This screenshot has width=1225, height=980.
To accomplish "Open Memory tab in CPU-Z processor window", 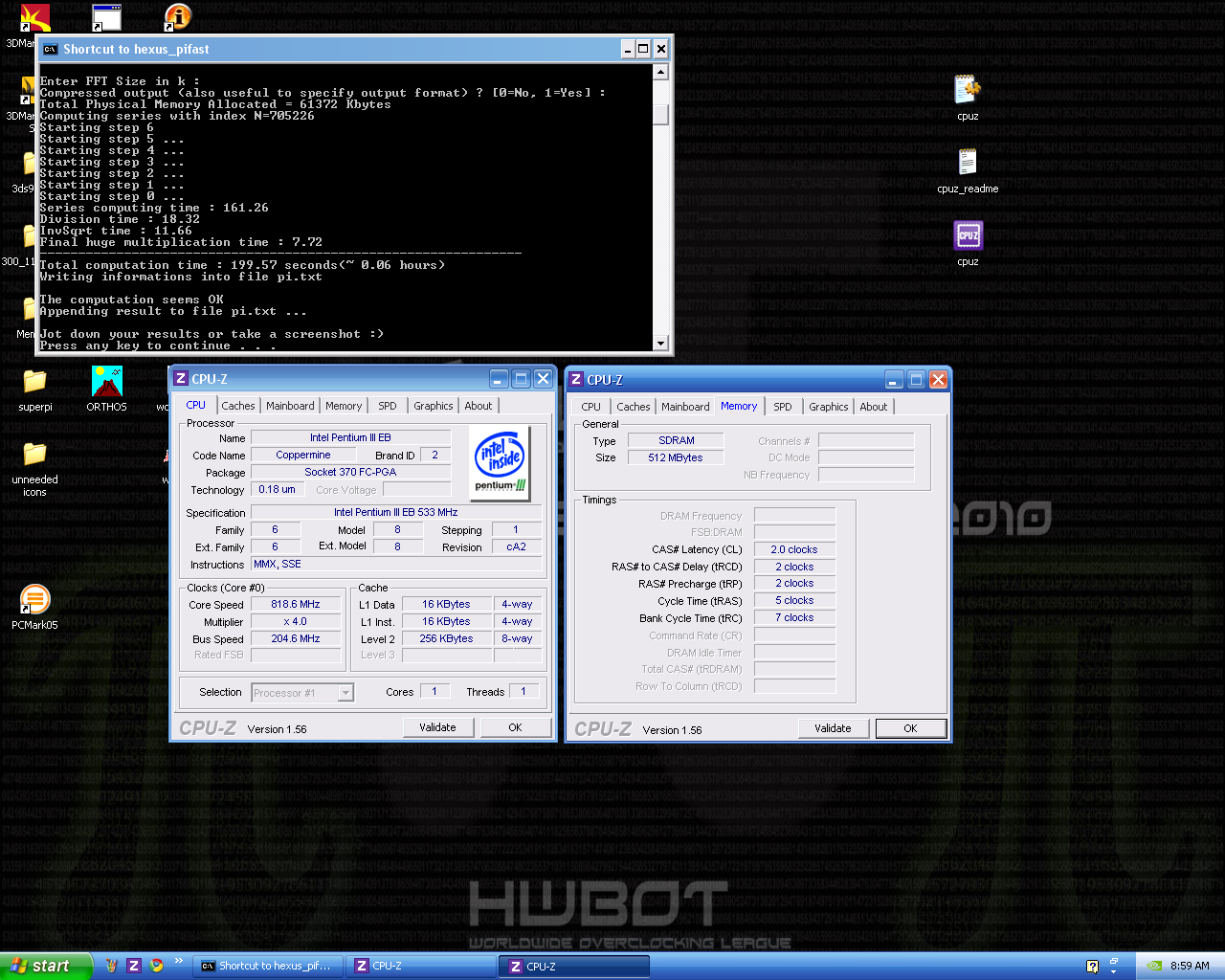I will pos(344,406).
